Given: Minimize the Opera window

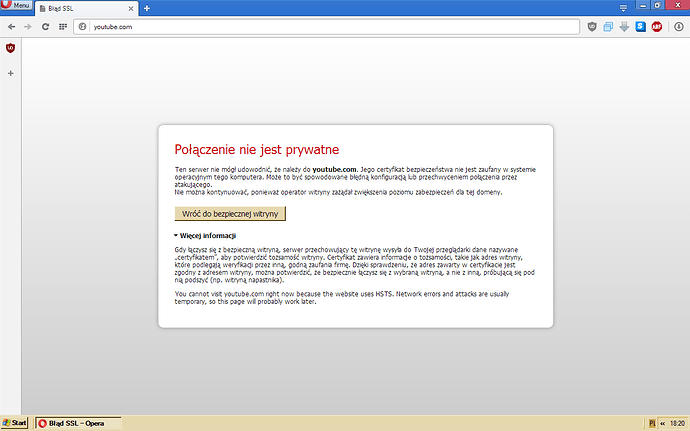Looking at the screenshot, I should [643, 5].
